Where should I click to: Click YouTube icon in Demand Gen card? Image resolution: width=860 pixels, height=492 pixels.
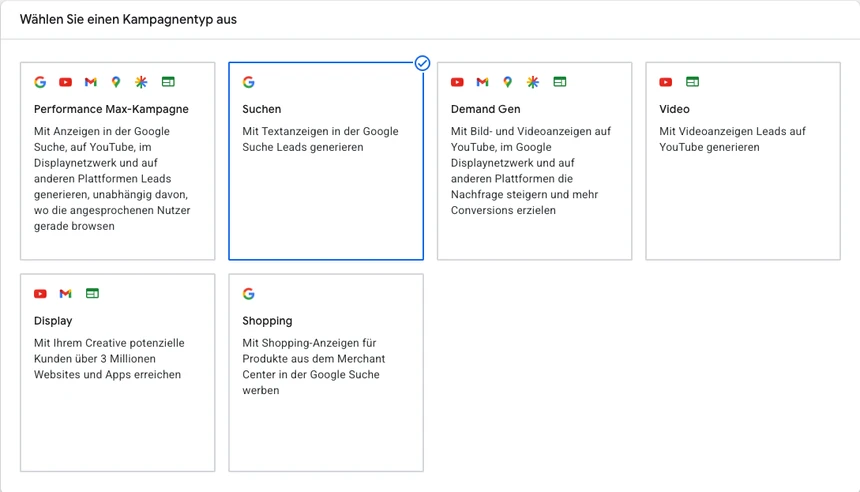(457, 82)
